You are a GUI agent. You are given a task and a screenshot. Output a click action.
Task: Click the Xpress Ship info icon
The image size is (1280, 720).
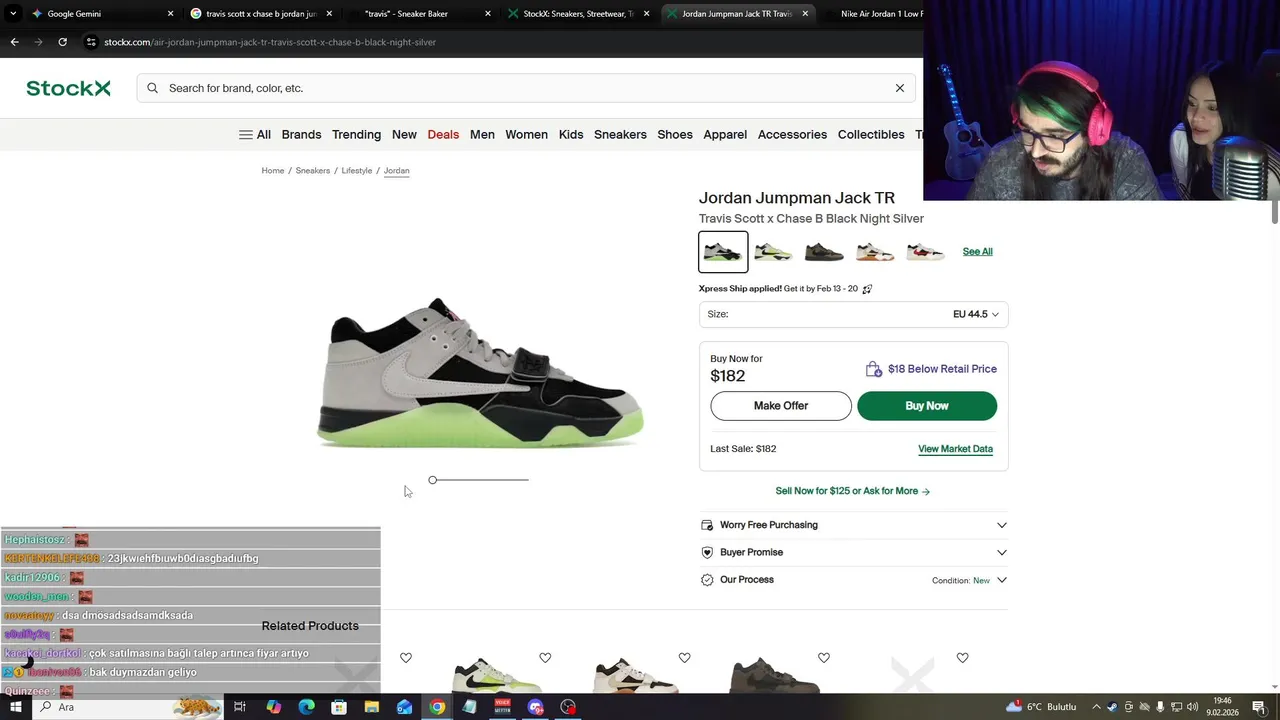coord(867,289)
